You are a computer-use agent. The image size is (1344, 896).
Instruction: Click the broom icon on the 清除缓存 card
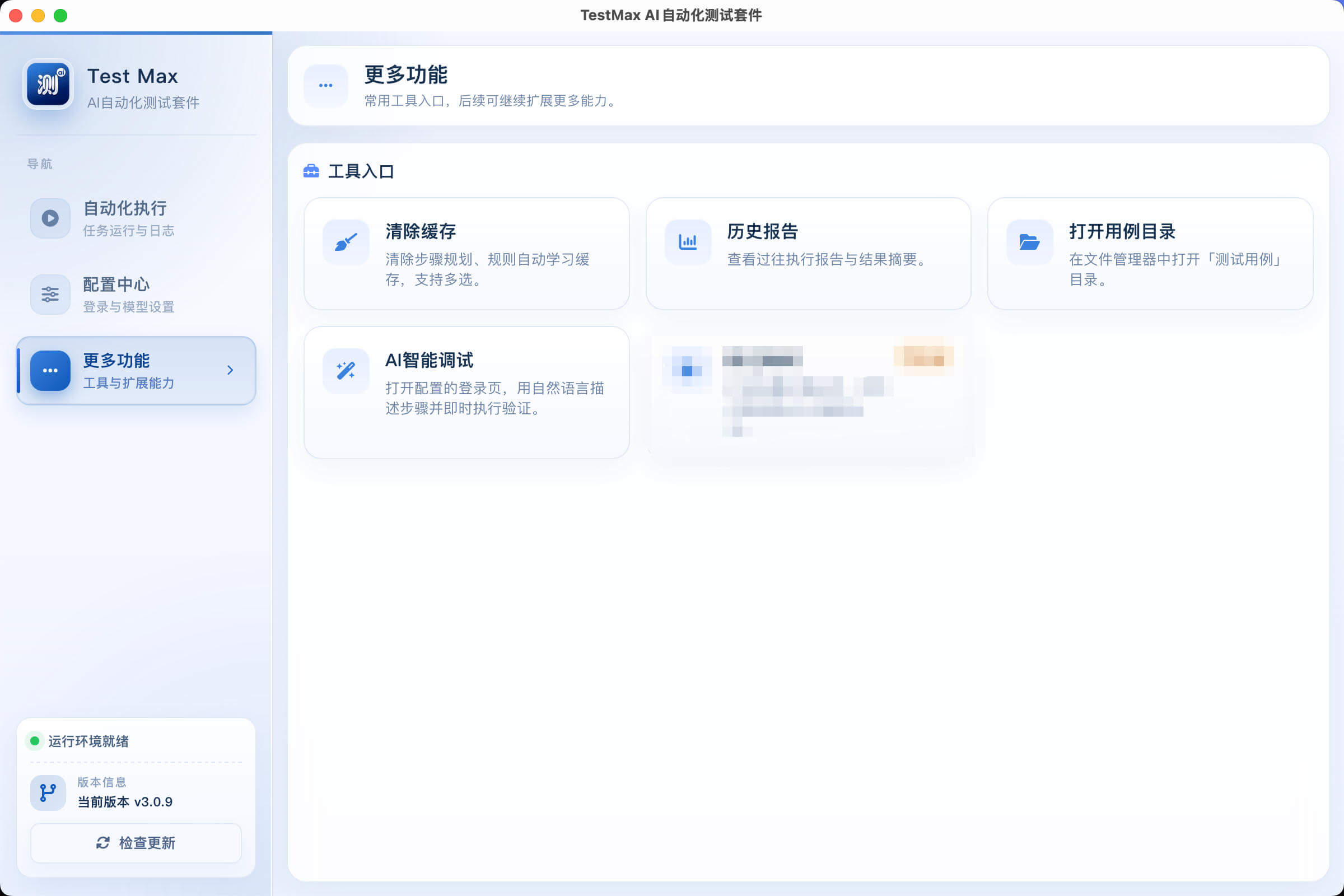(346, 242)
